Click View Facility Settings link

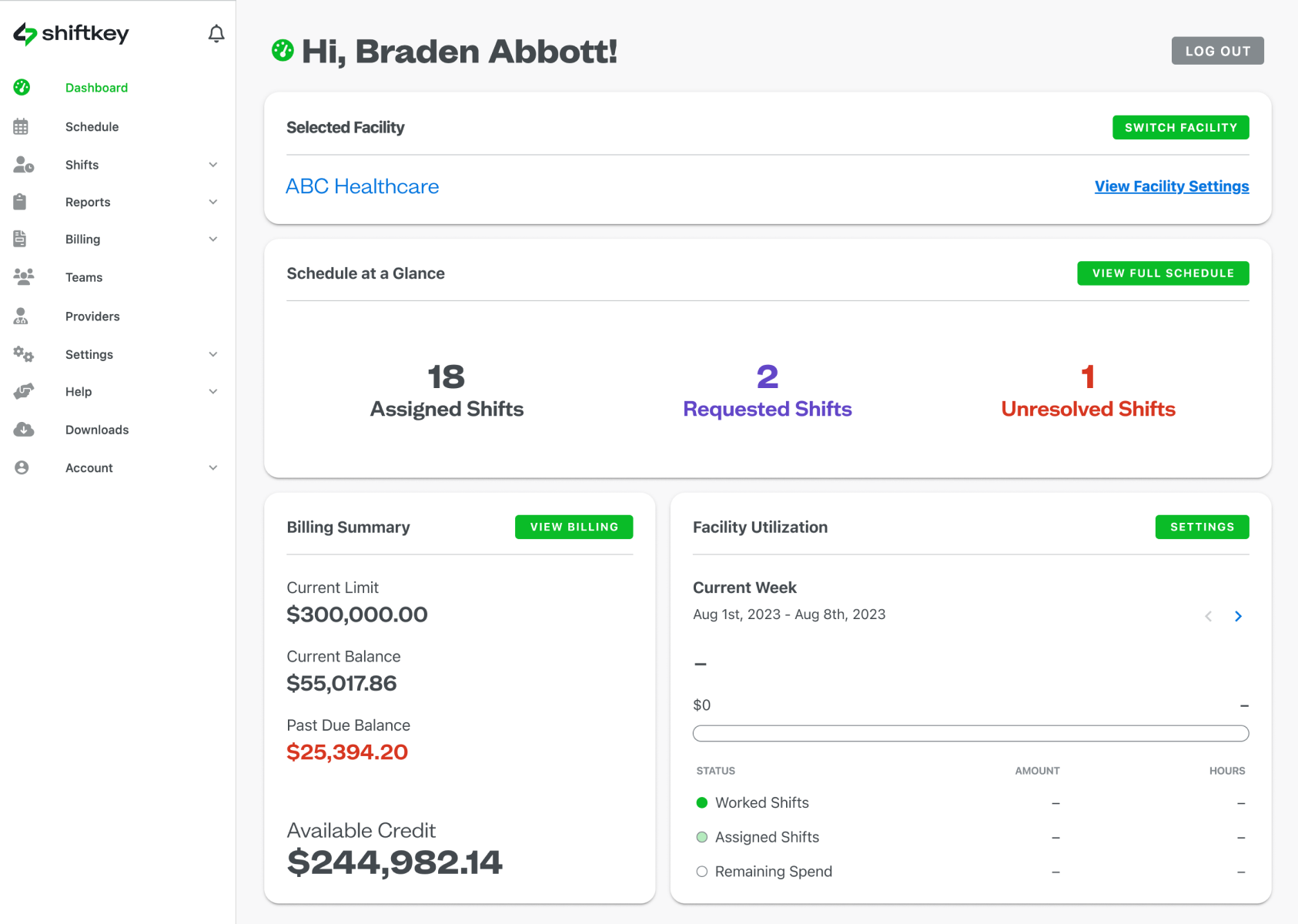(x=1171, y=186)
